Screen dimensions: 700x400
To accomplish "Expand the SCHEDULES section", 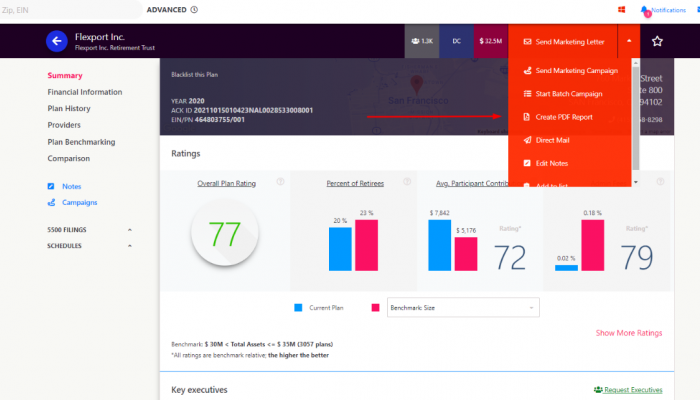I will click(x=129, y=245).
